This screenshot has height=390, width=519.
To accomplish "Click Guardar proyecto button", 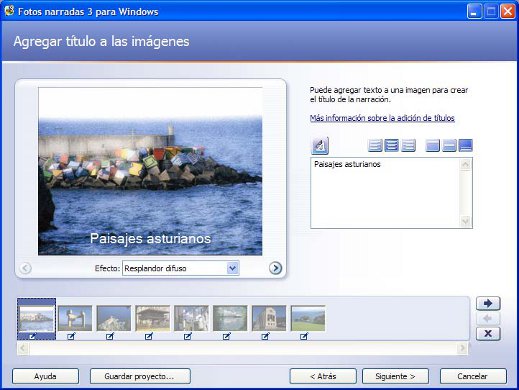I will point(140,376).
